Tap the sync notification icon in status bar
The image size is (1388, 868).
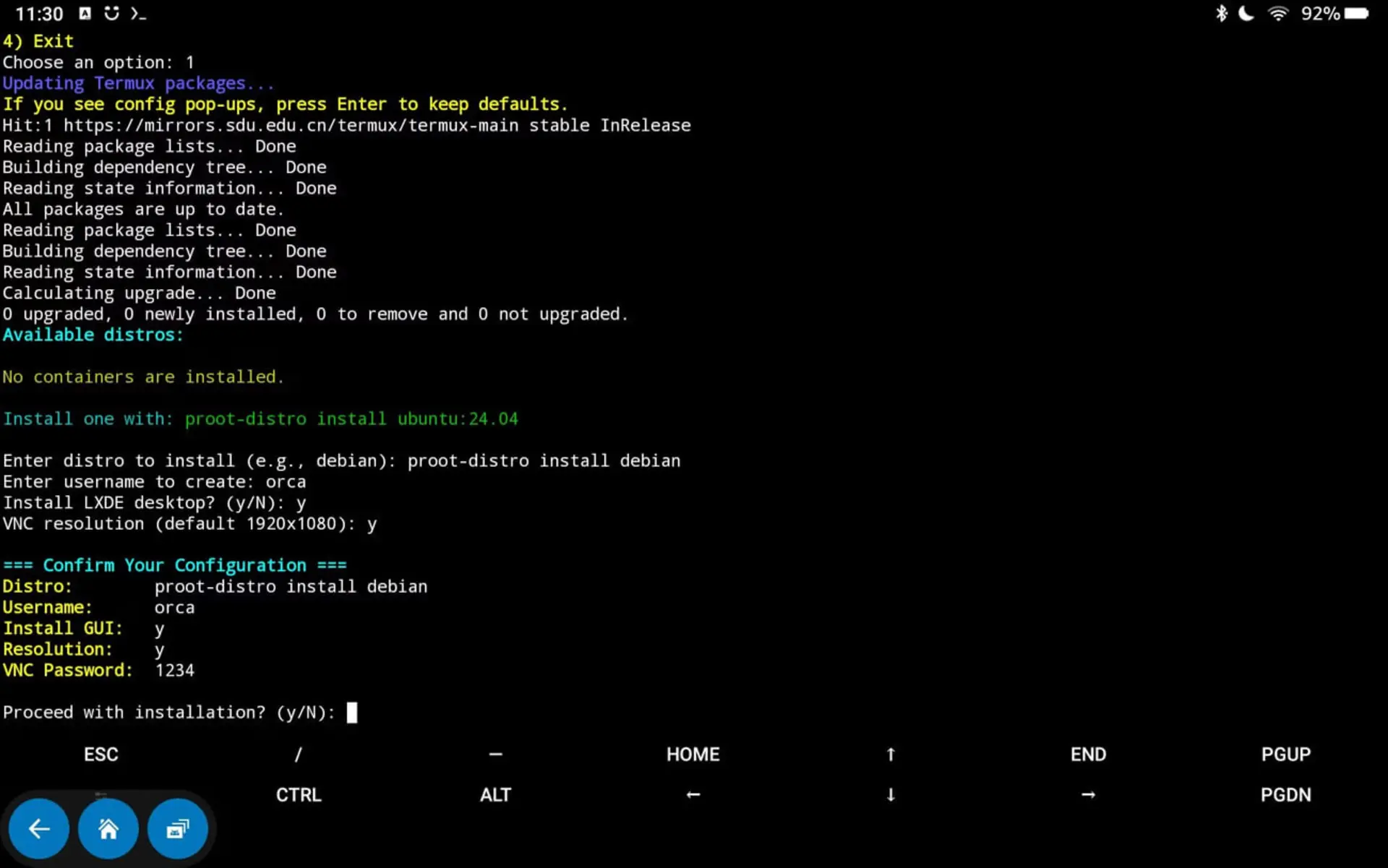pos(111,14)
